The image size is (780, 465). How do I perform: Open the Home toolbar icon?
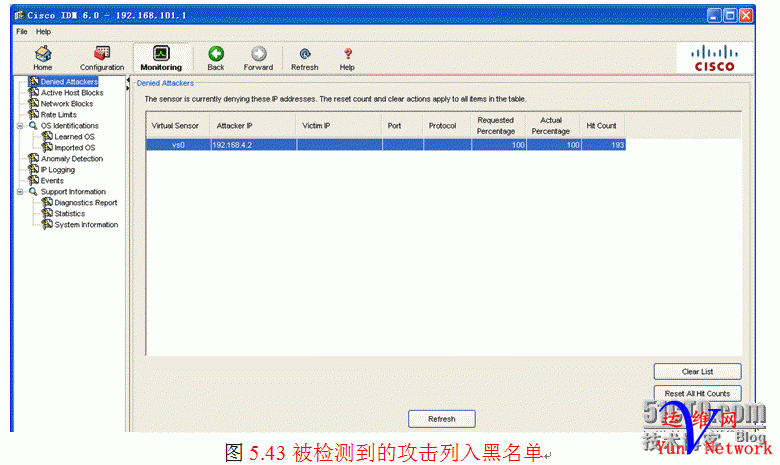coord(43,54)
